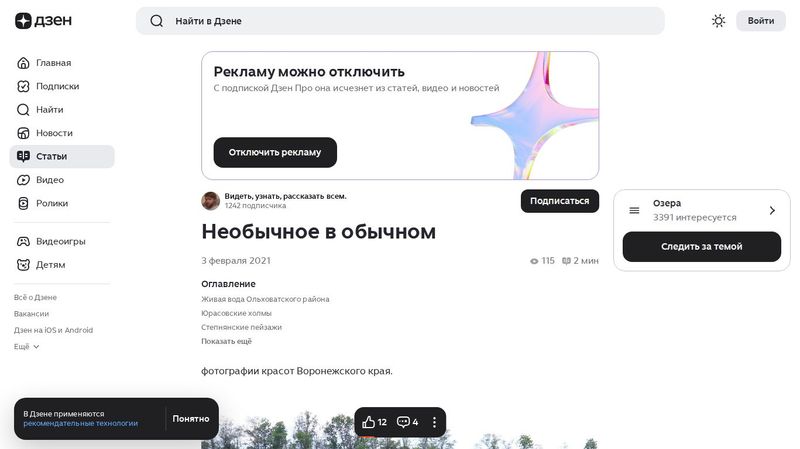800x449 pixels.
Task: Expand contents with 'Показать ещё'
Action: (x=226, y=341)
